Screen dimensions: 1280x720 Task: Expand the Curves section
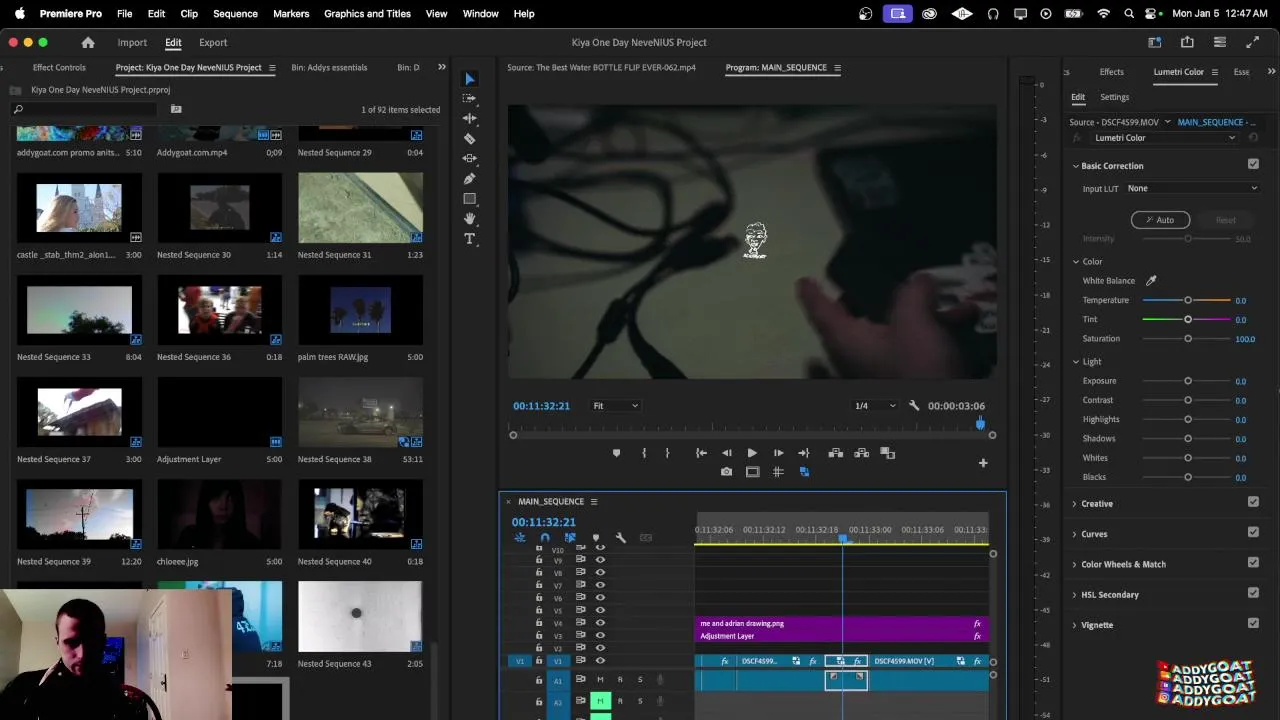(1094, 534)
